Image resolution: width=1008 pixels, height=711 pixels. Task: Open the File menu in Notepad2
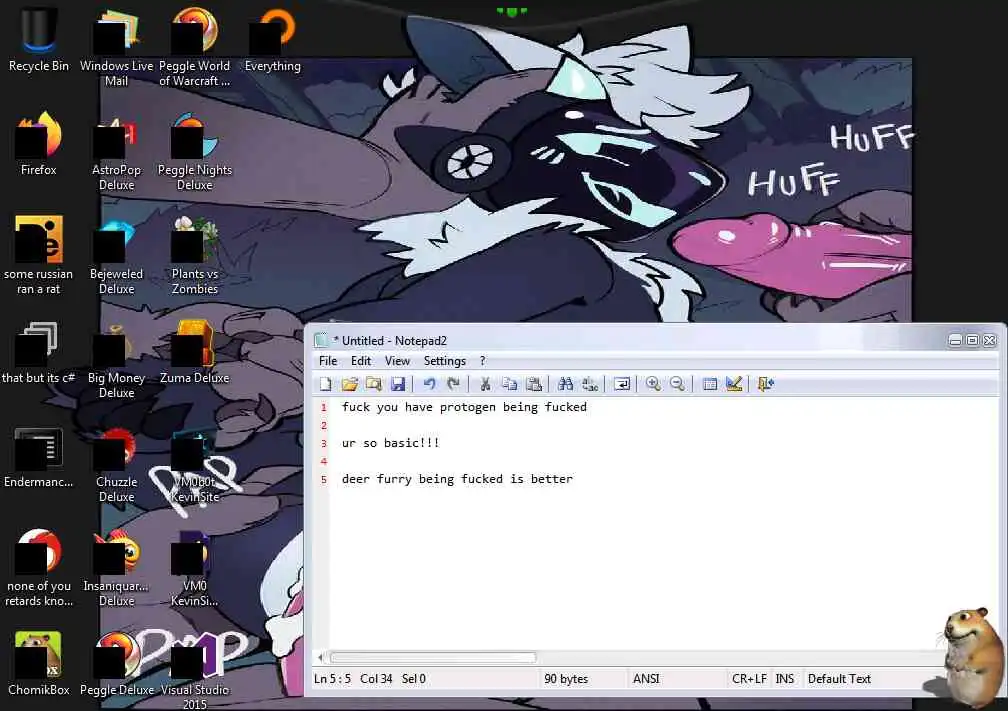tap(328, 361)
